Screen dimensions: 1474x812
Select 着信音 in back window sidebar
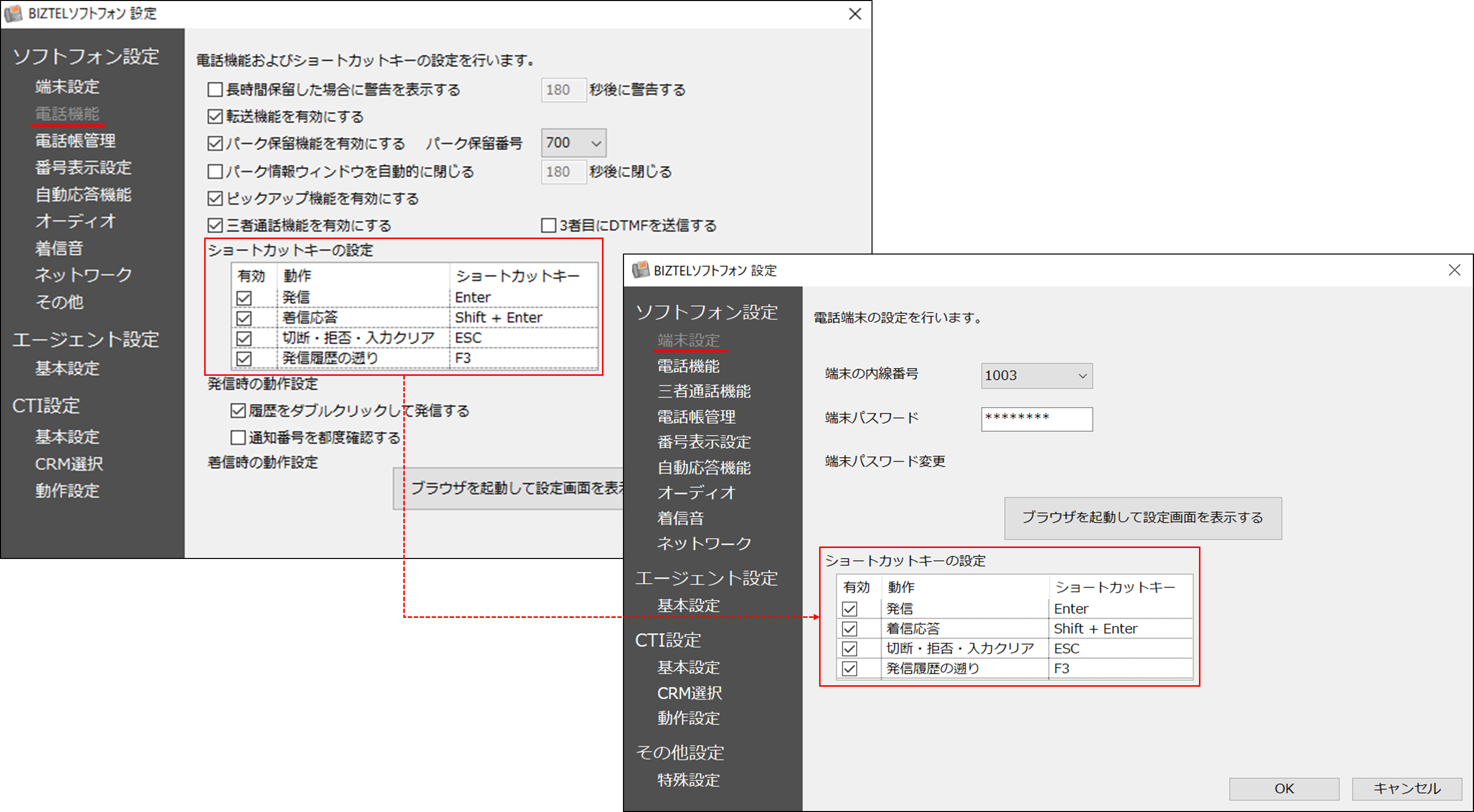tap(59, 249)
